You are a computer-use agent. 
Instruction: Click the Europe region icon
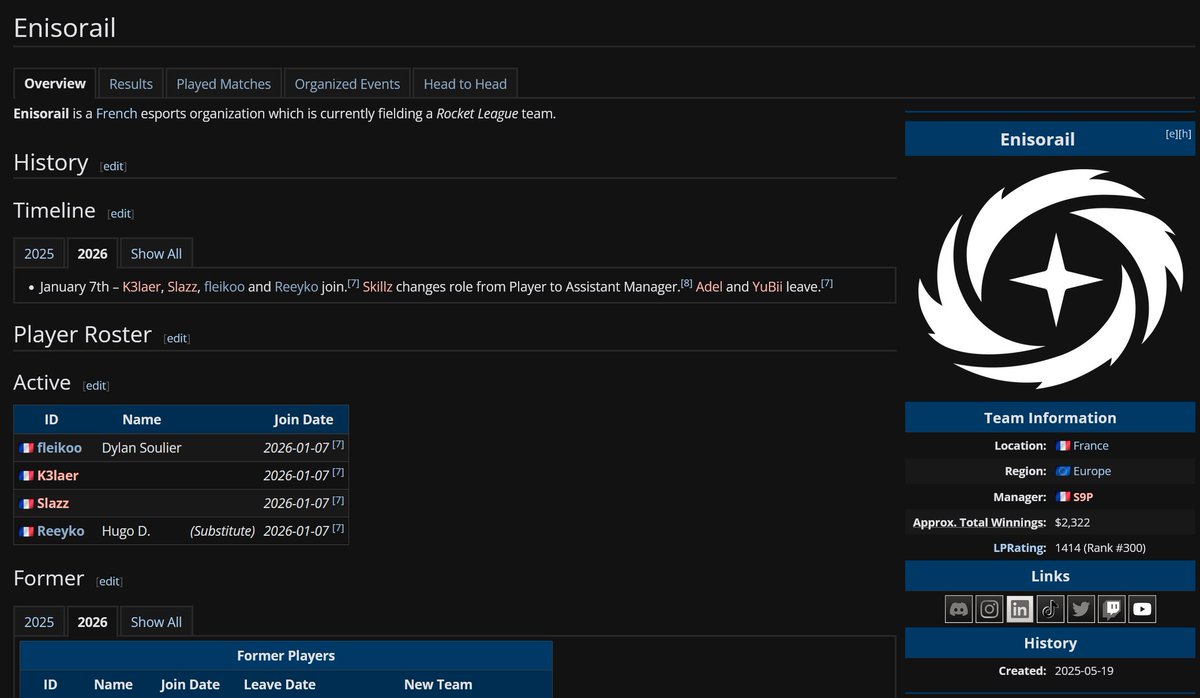(1063, 471)
